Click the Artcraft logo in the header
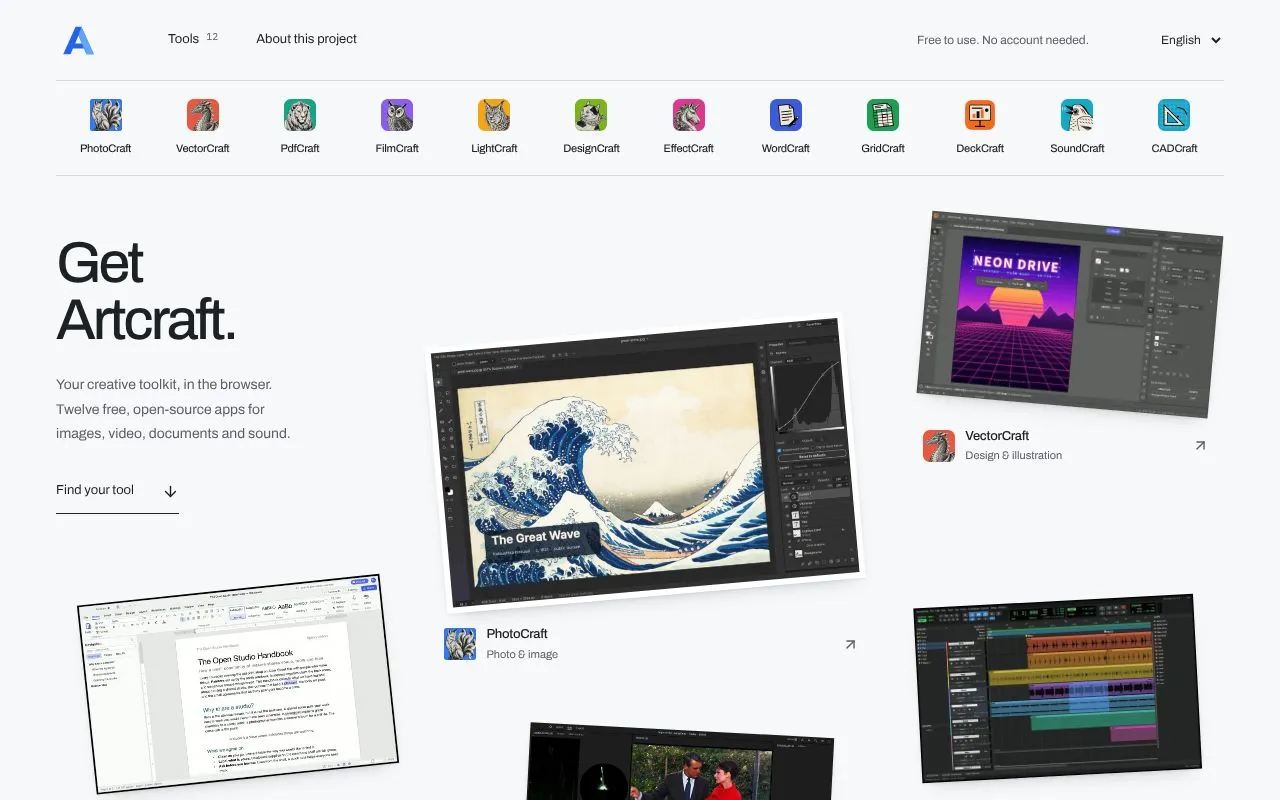 pos(78,40)
